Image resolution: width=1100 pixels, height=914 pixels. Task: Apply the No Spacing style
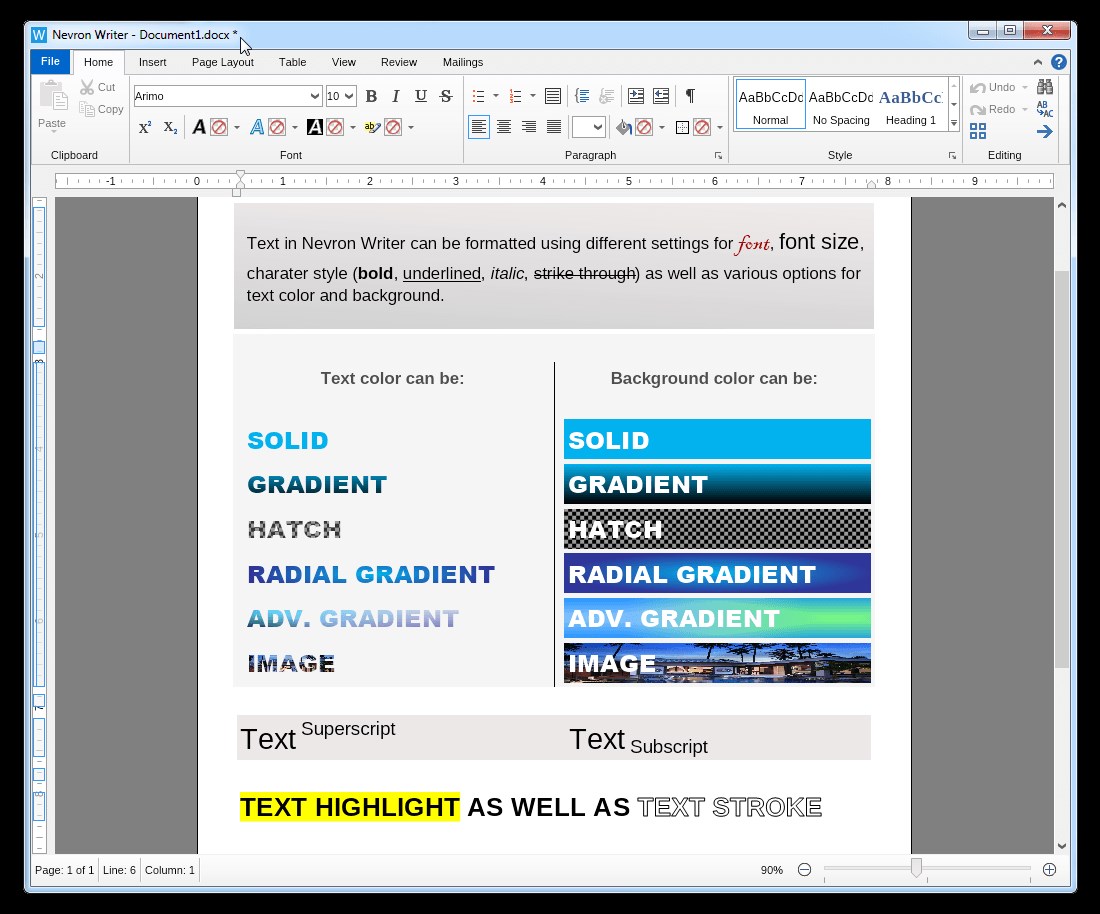coord(841,105)
